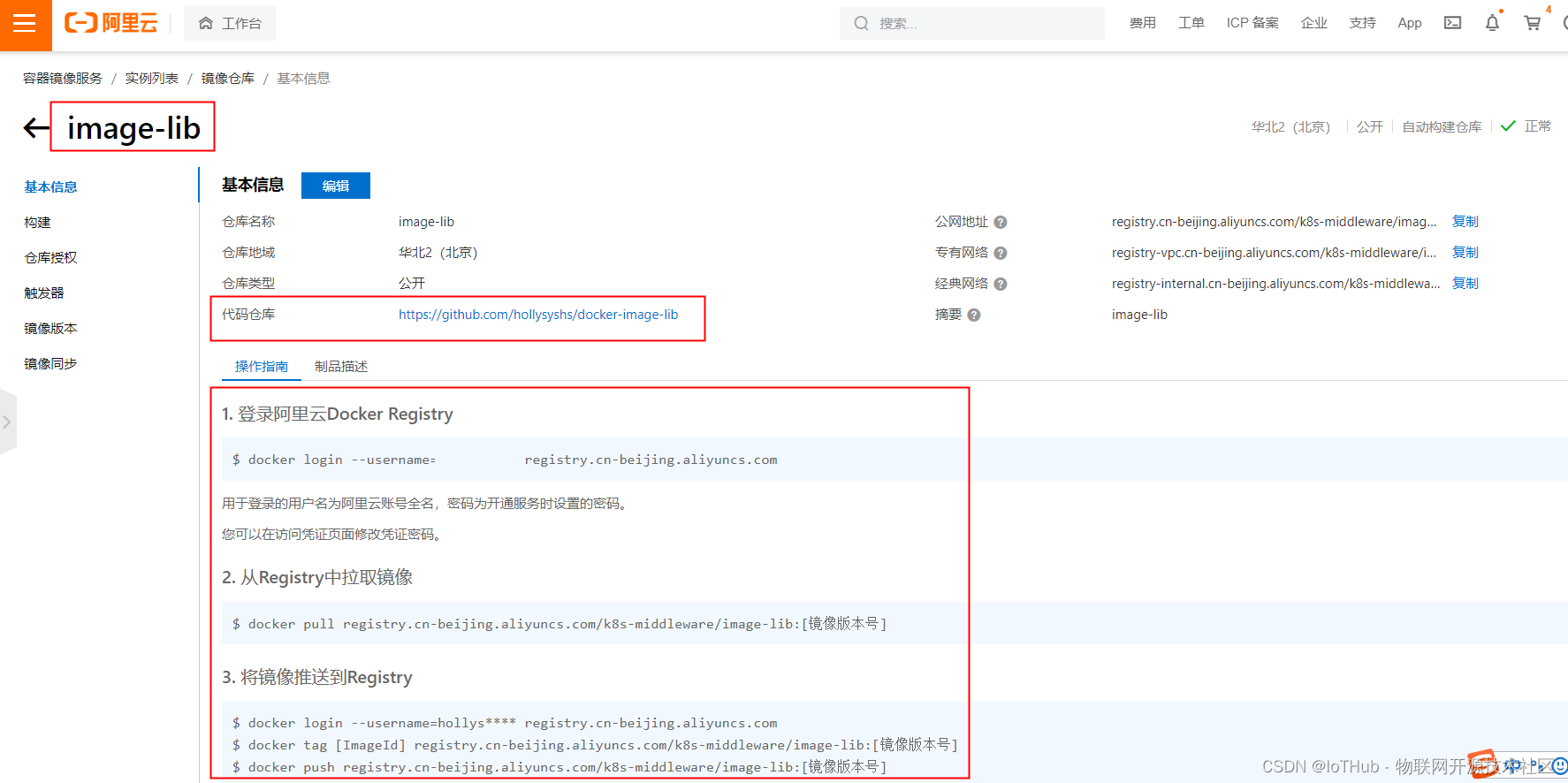
Task: Open the 支持 menu
Action: pos(1362,23)
